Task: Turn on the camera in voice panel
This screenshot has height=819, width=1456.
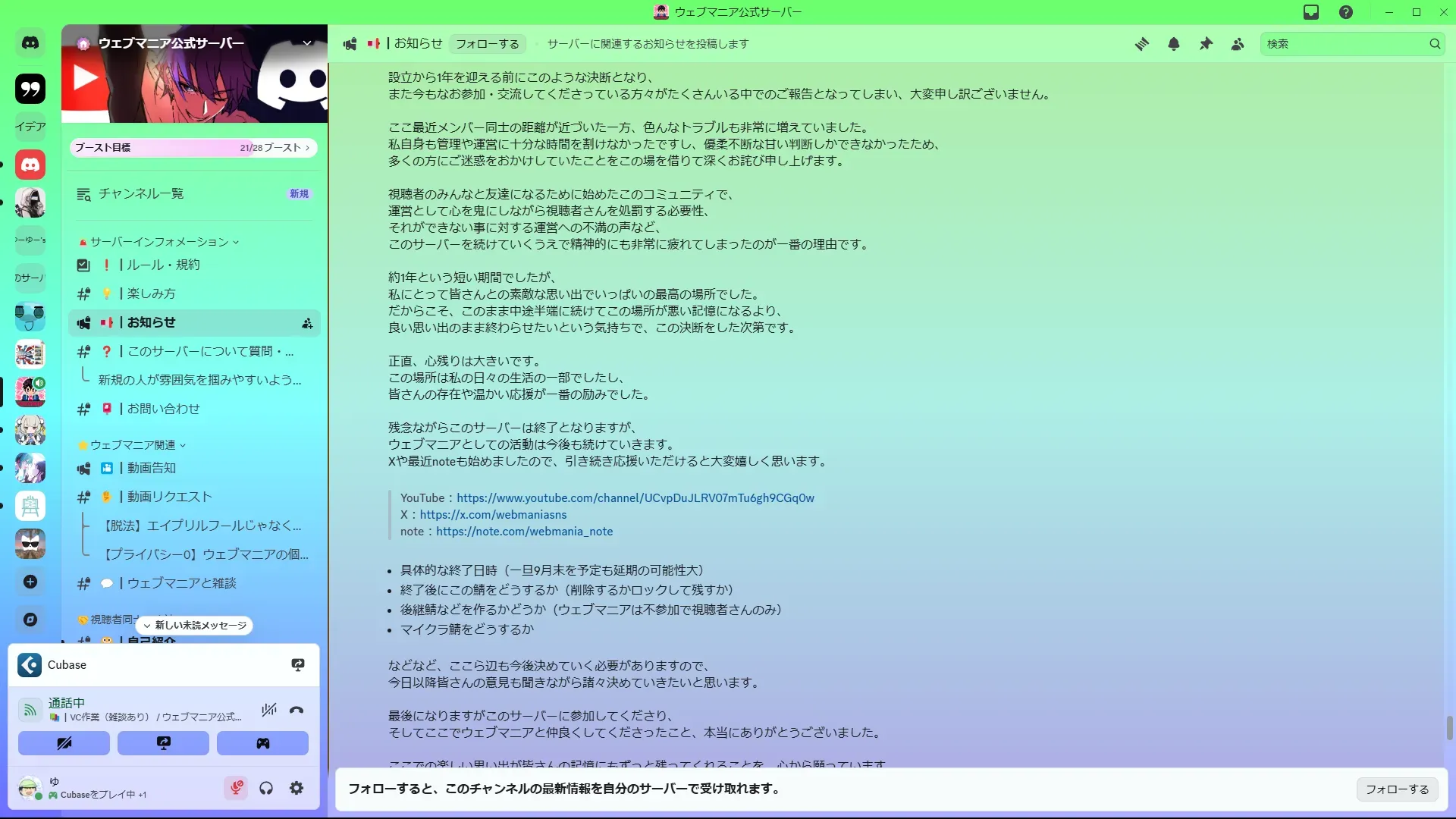Action: tap(64, 743)
